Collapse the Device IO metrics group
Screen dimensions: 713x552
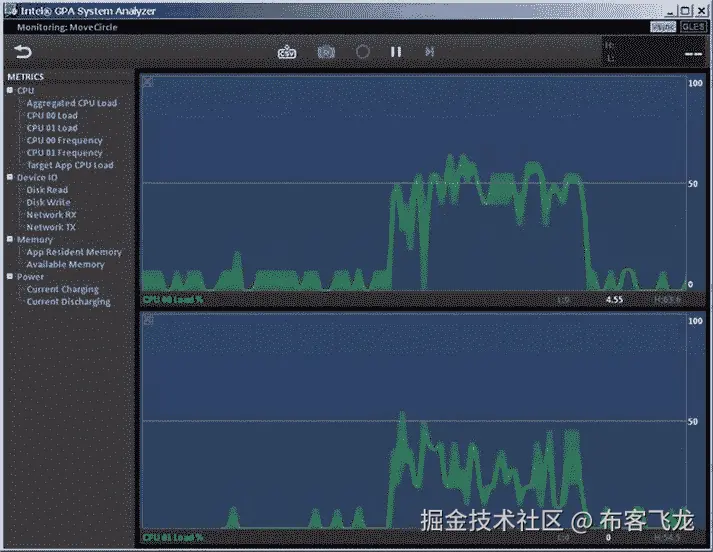coord(10,177)
